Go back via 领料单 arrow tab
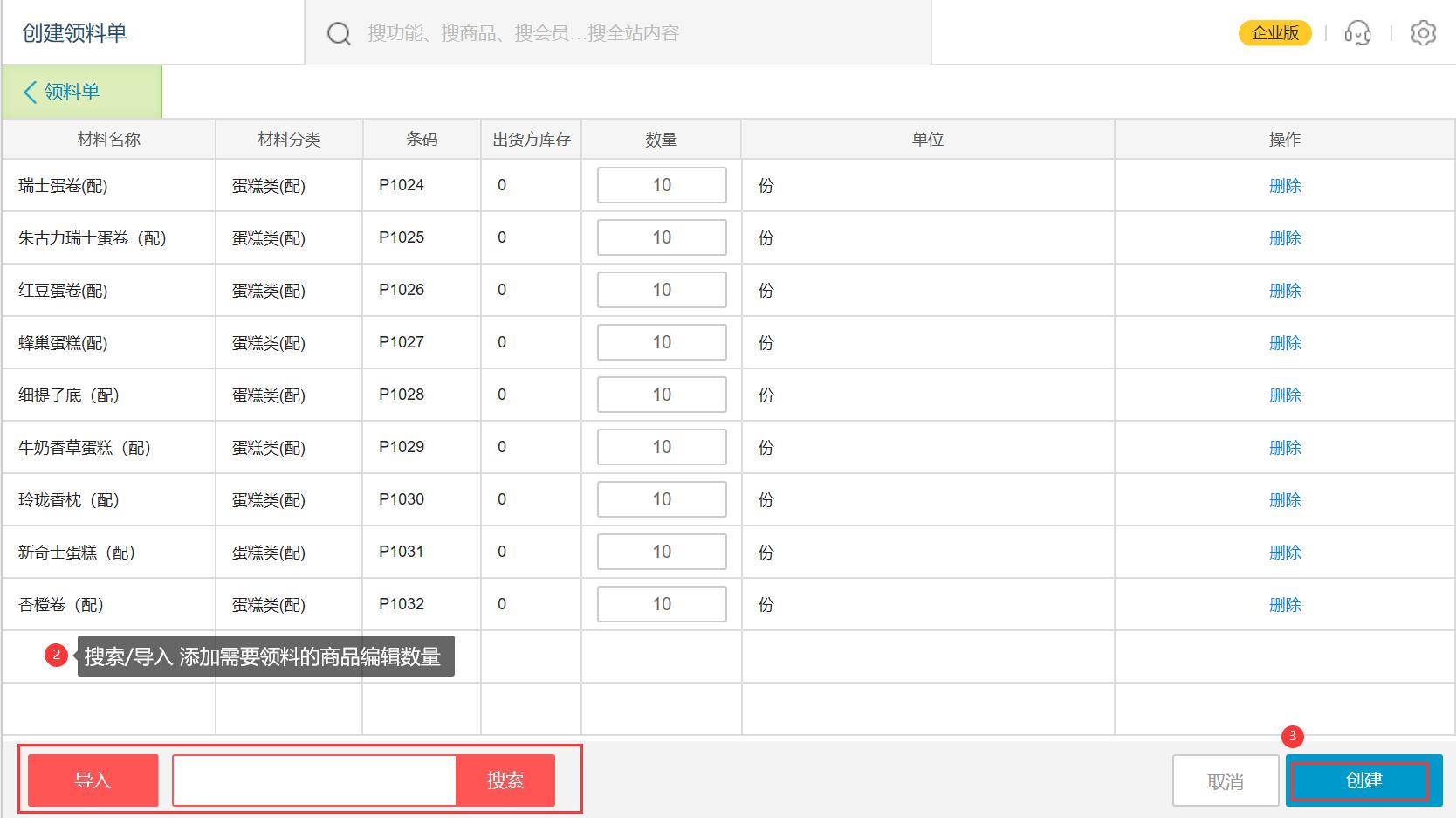This screenshot has height=818, width=1456. click(62, 92)
